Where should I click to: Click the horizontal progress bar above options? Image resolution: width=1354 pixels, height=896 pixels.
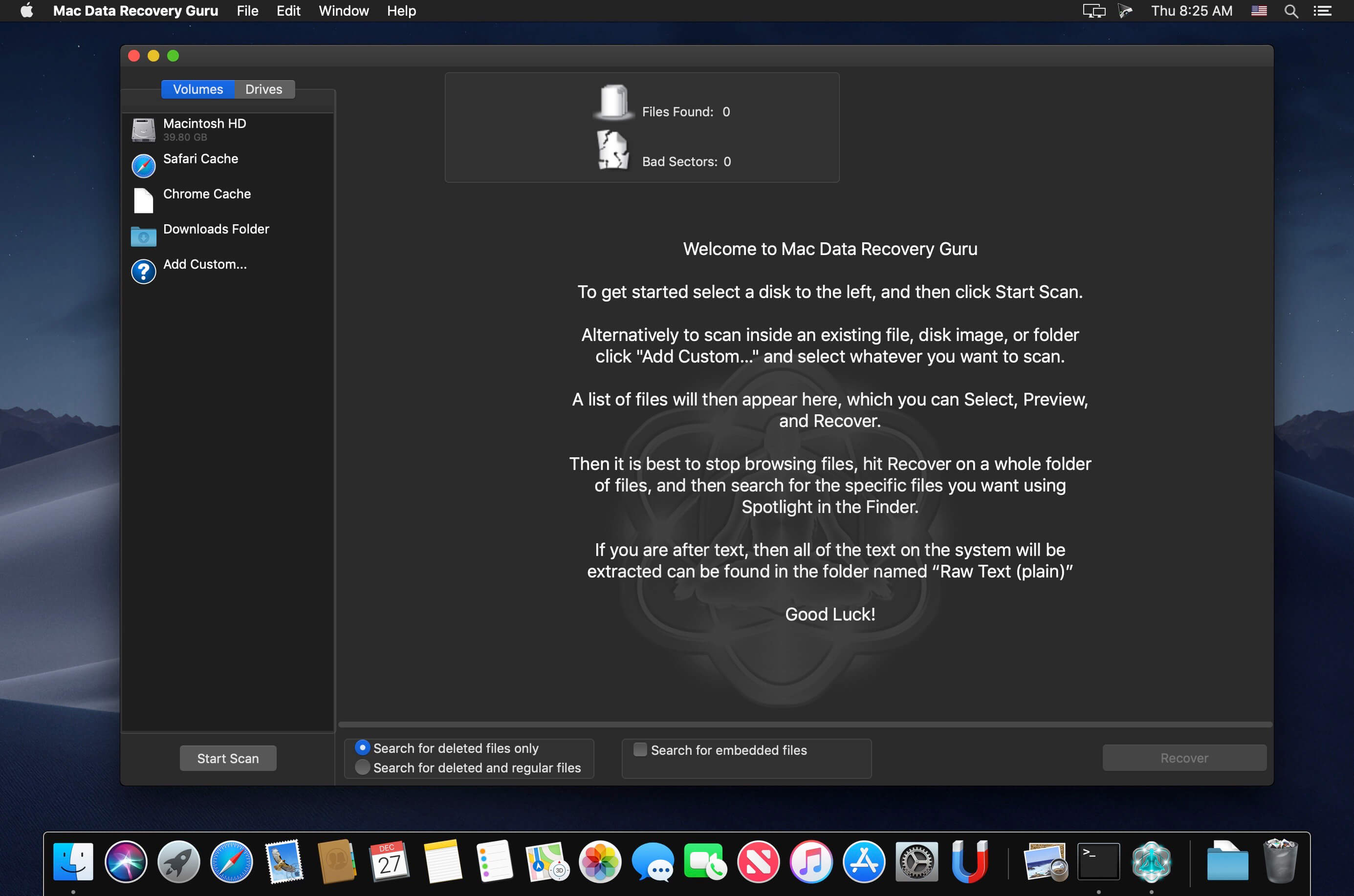805,725
